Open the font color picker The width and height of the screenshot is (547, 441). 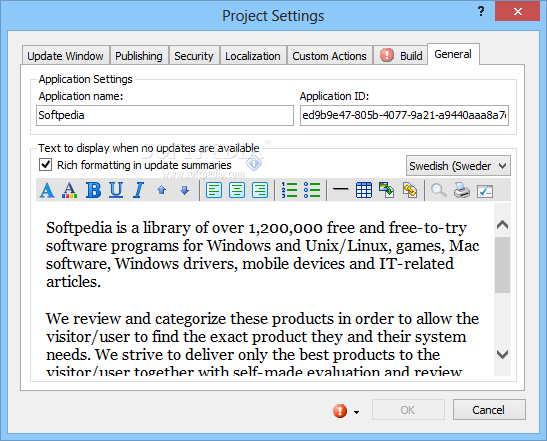(69, 190)
